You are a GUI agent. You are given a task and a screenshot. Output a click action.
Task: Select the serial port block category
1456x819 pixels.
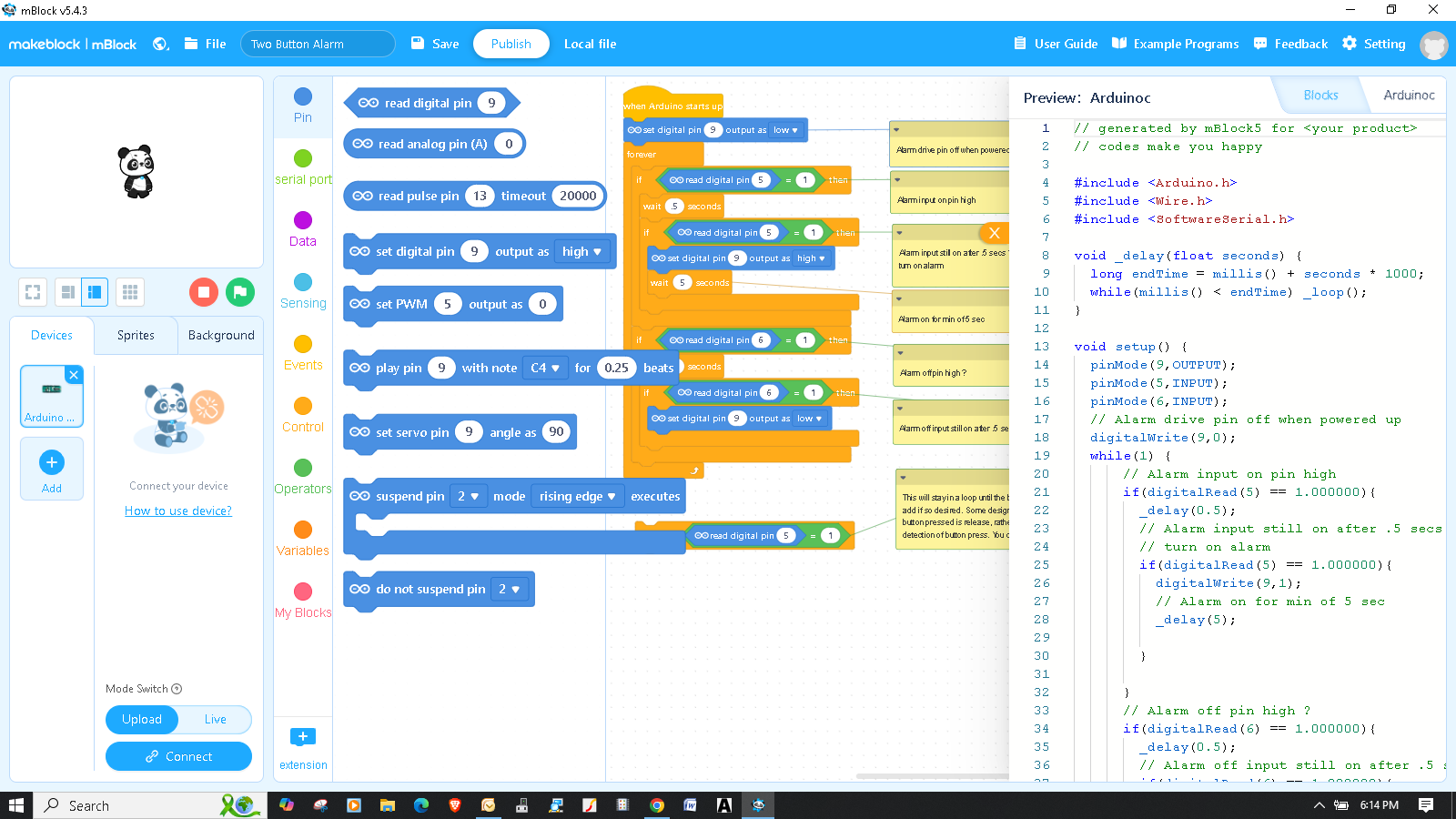[x=303, y=167]
